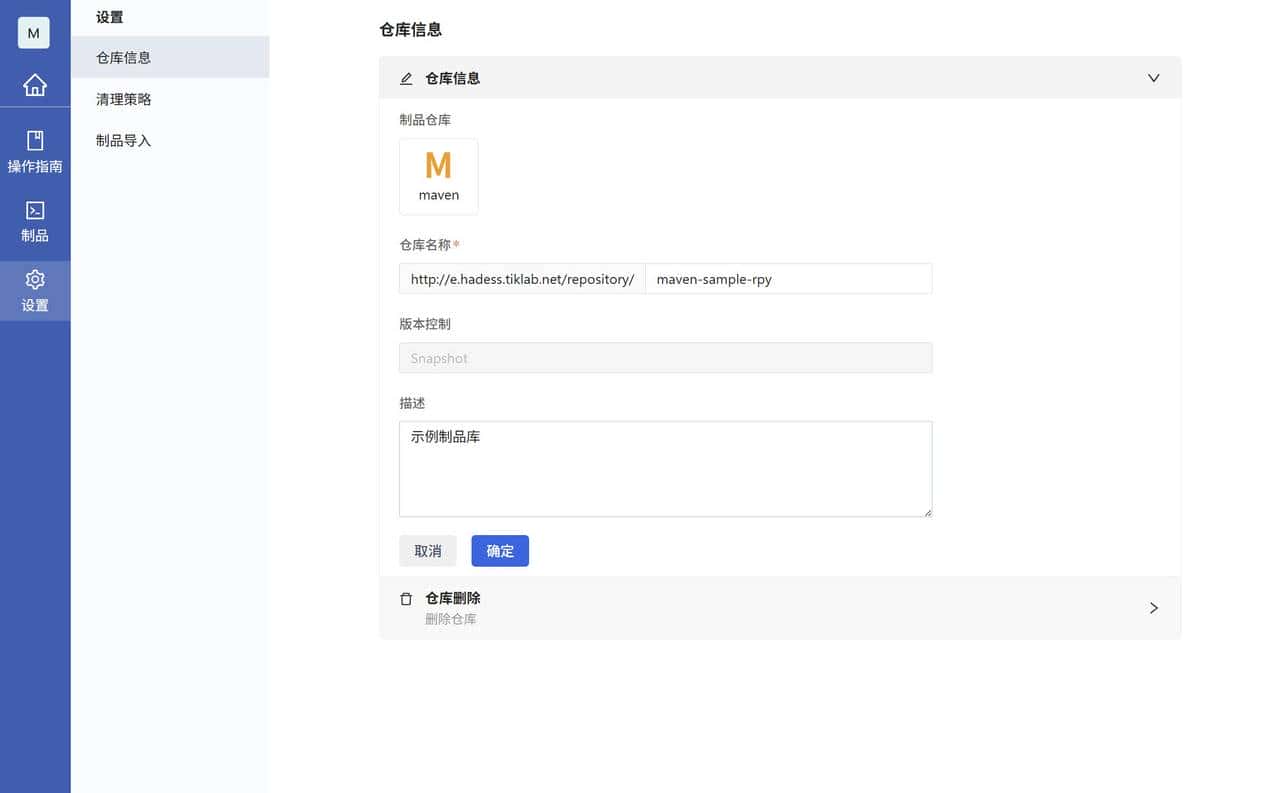Expand the 仓库删除 row arrow
The image size is (1280, 793).
click(x=1153, y=607)
